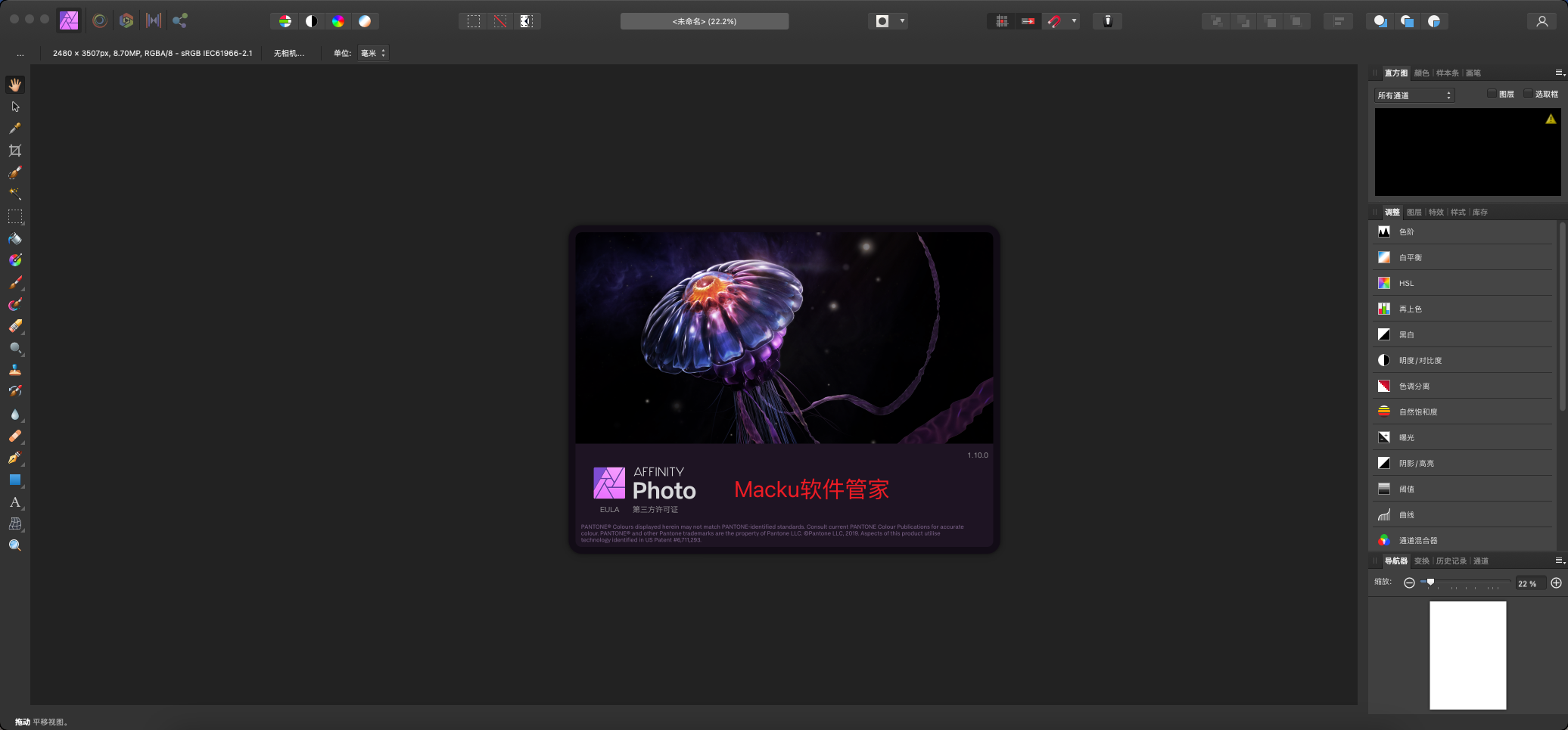Switch to the Tone Mapping Persona

pyautogui.click(x=154, y=20)
